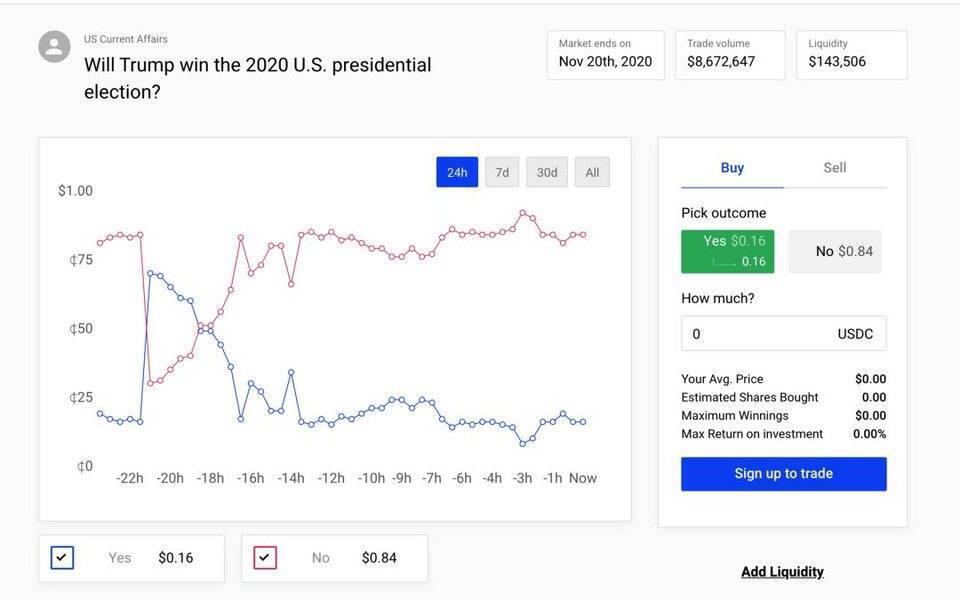Open the Sell tab

(x=835, y=168)
